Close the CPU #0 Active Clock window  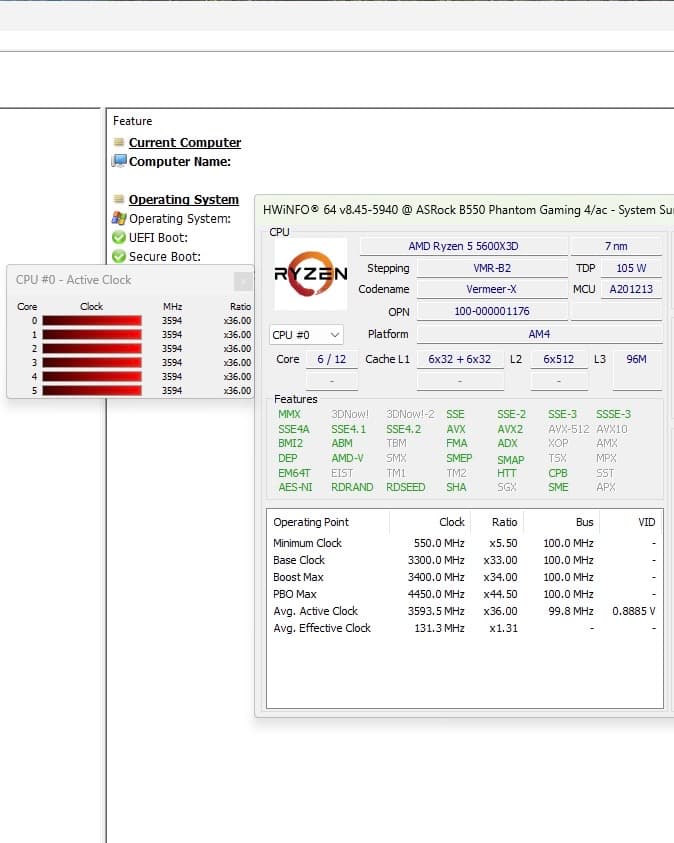(x=243, y=281)
